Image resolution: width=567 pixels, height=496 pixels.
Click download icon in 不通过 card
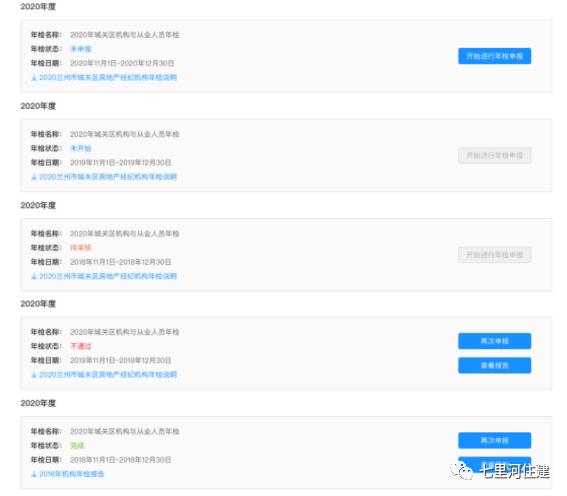pyautogui.click(x=34, y=375)
